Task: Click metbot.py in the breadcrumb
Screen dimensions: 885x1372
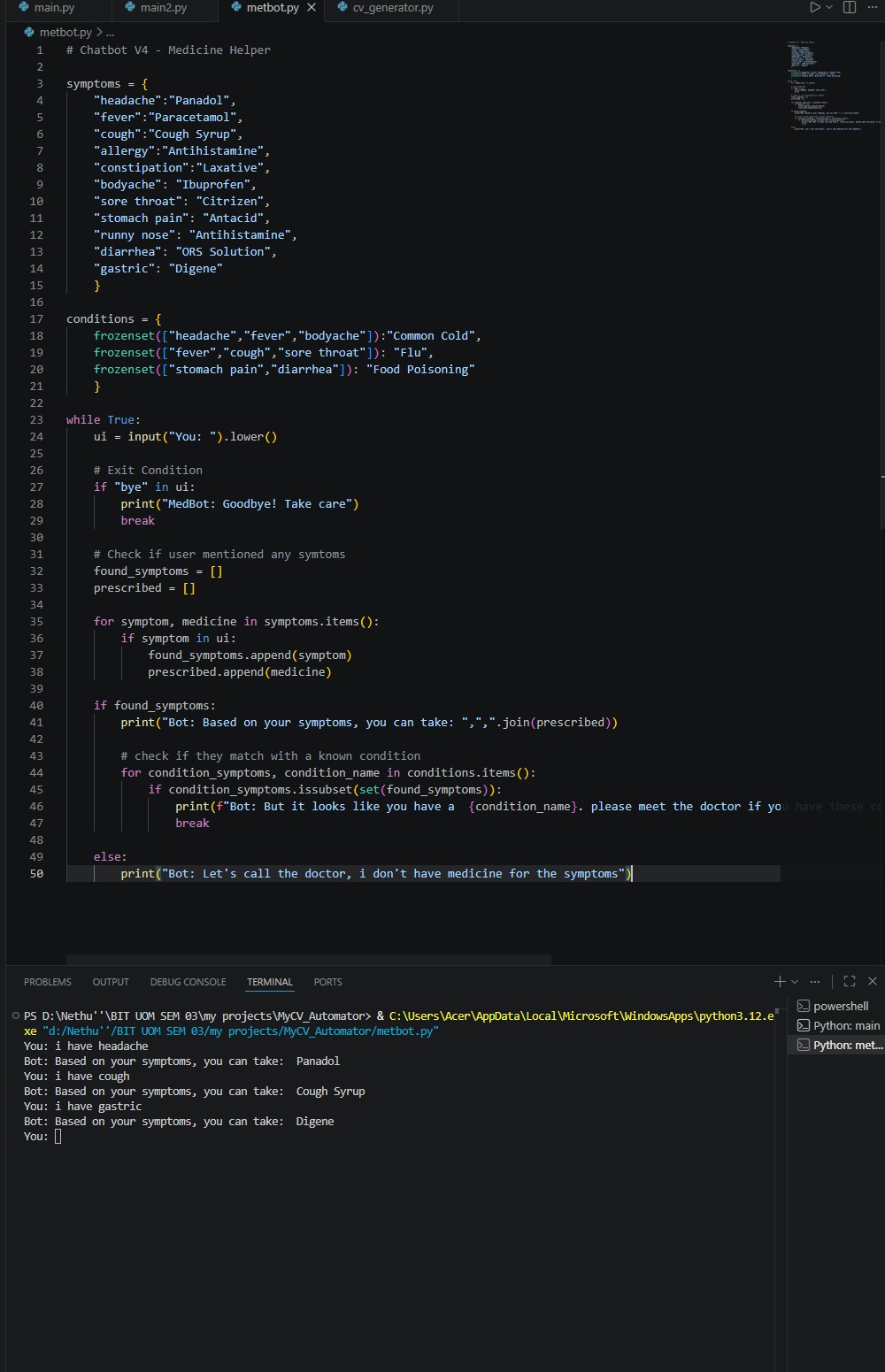Action: click(65, 32)
